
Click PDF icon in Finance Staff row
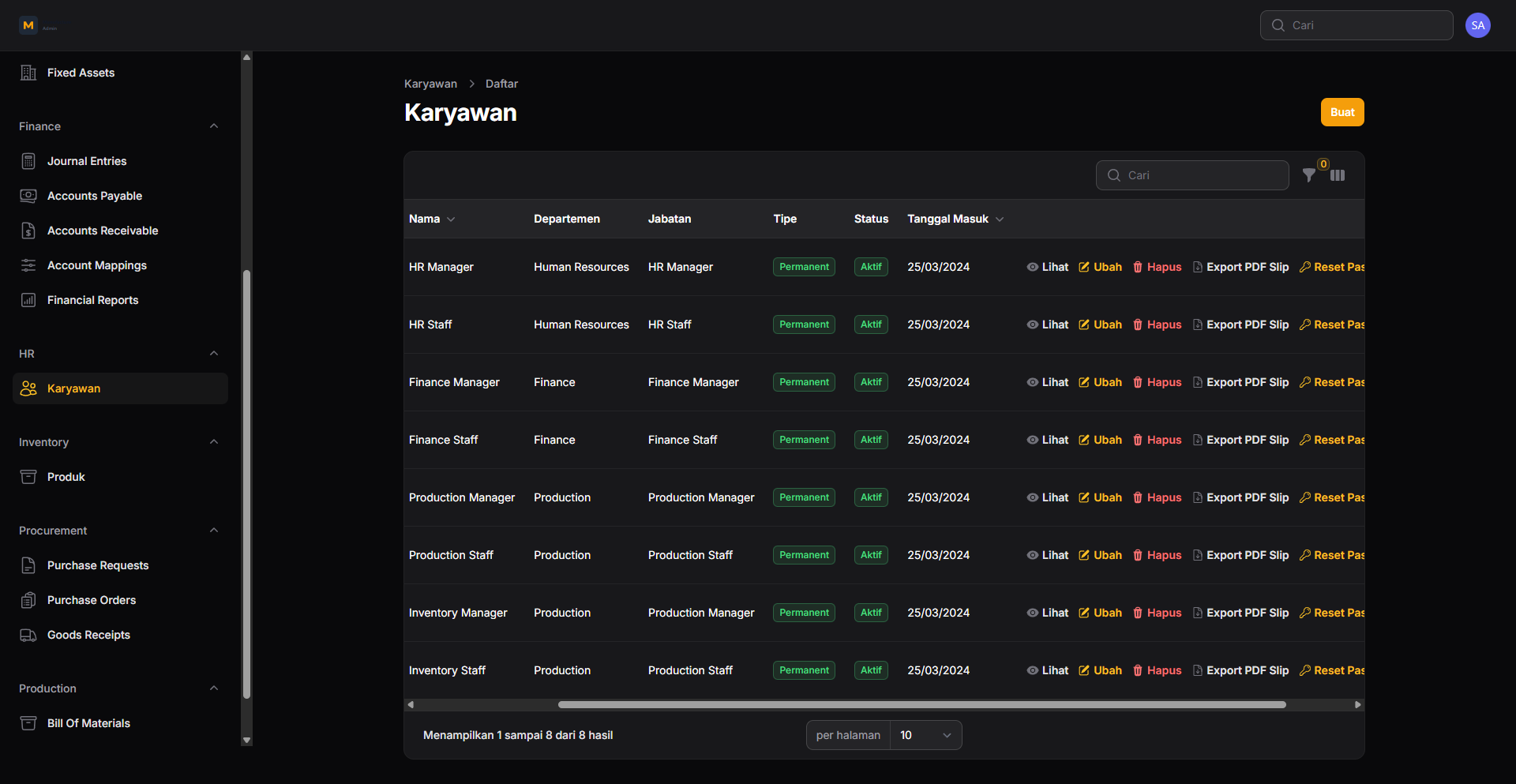click(x=1198, y=440)
